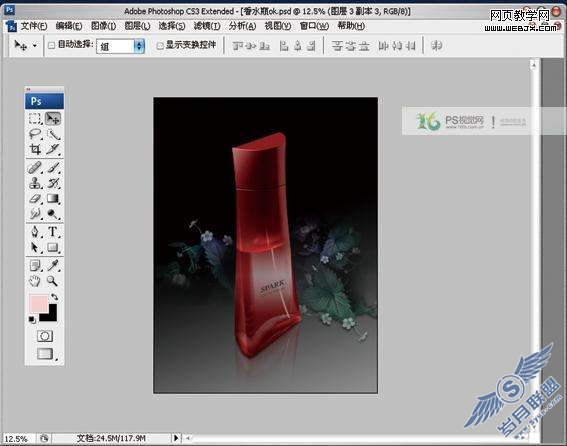Open the 组 auto-select dropdown
Viewport: 567px width, 446px height.
pyautogui.click(x=121, y=46)
